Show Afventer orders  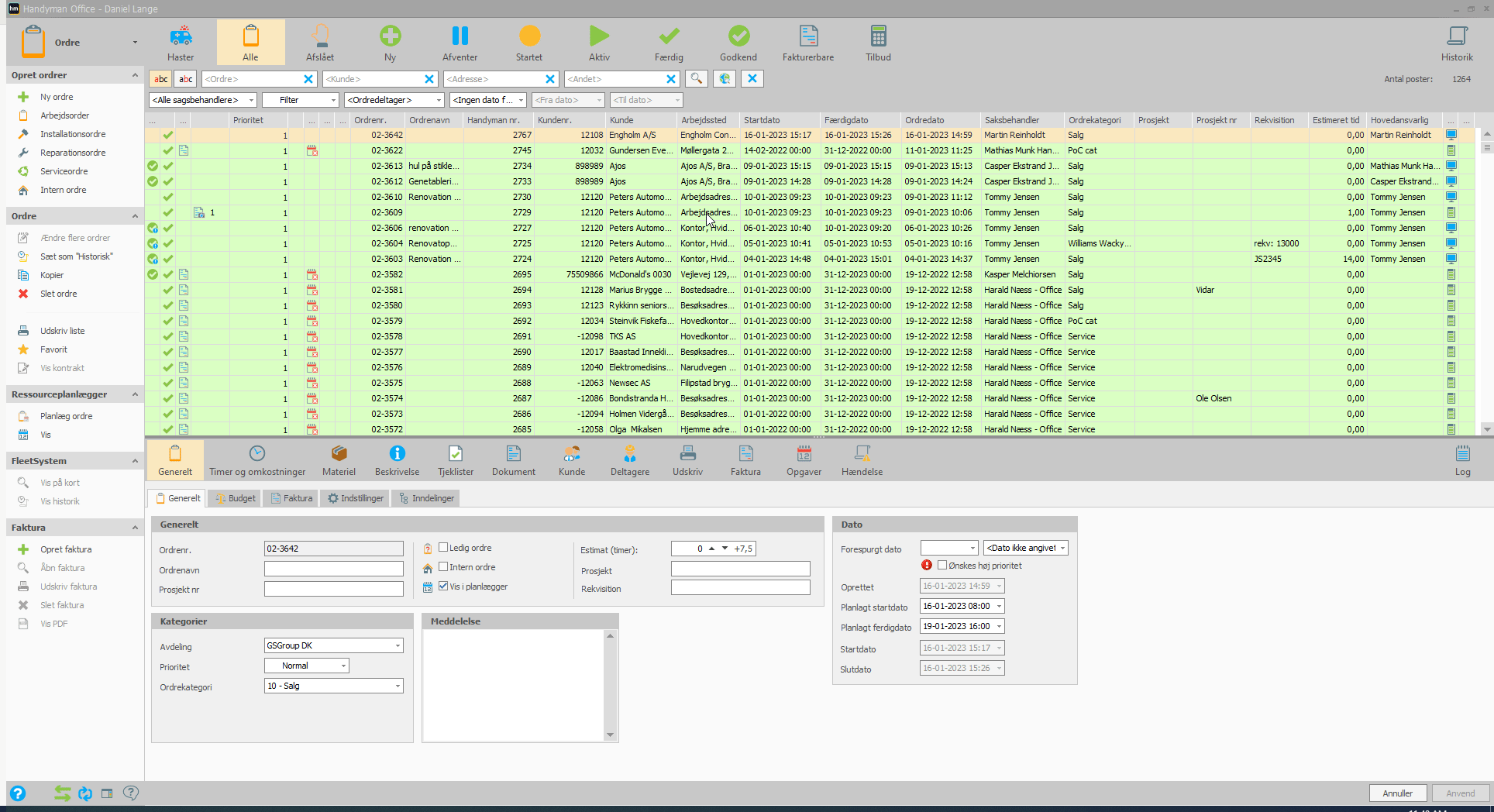(x=460, y=43)
